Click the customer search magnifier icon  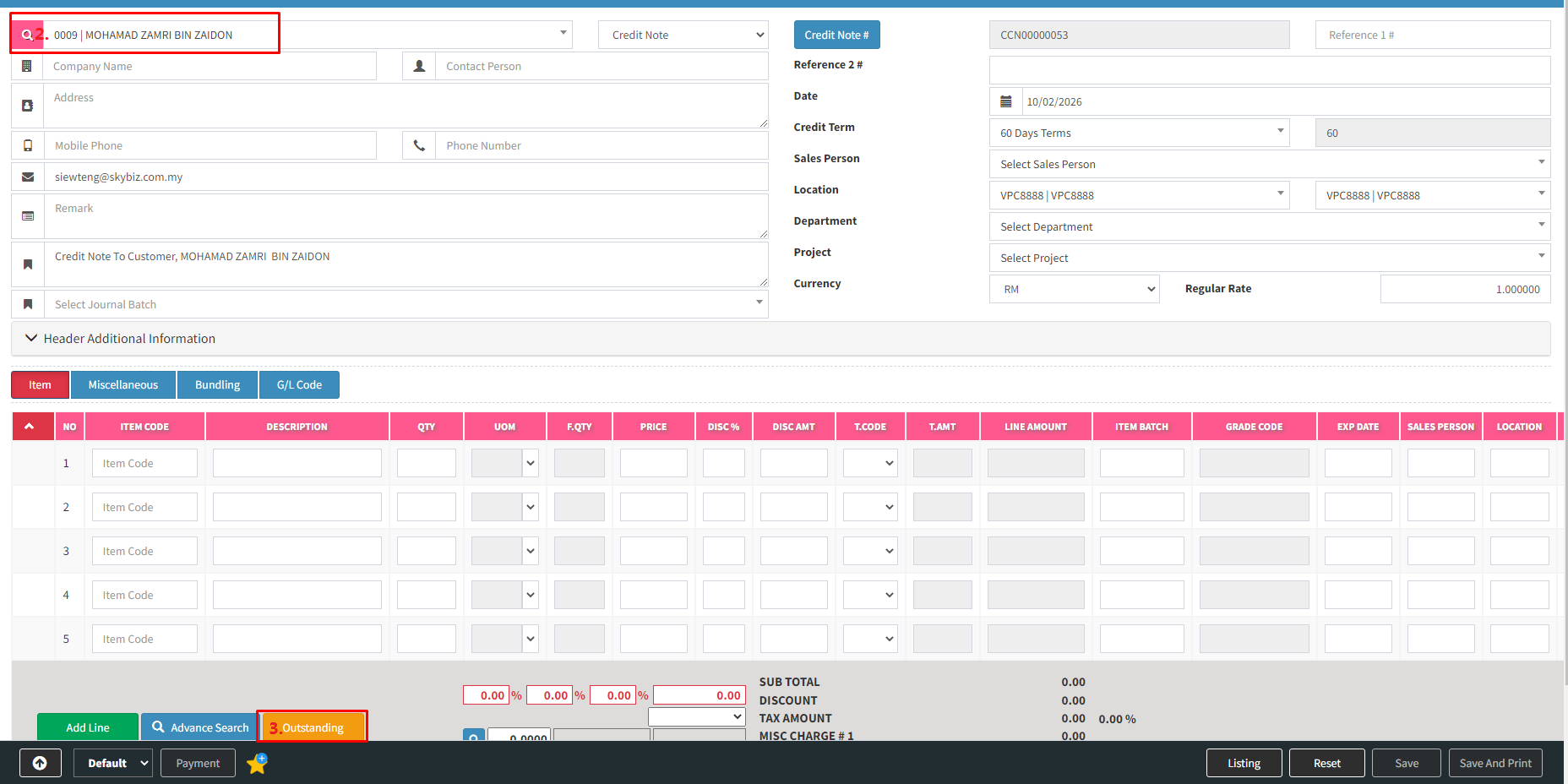point(27,35)
